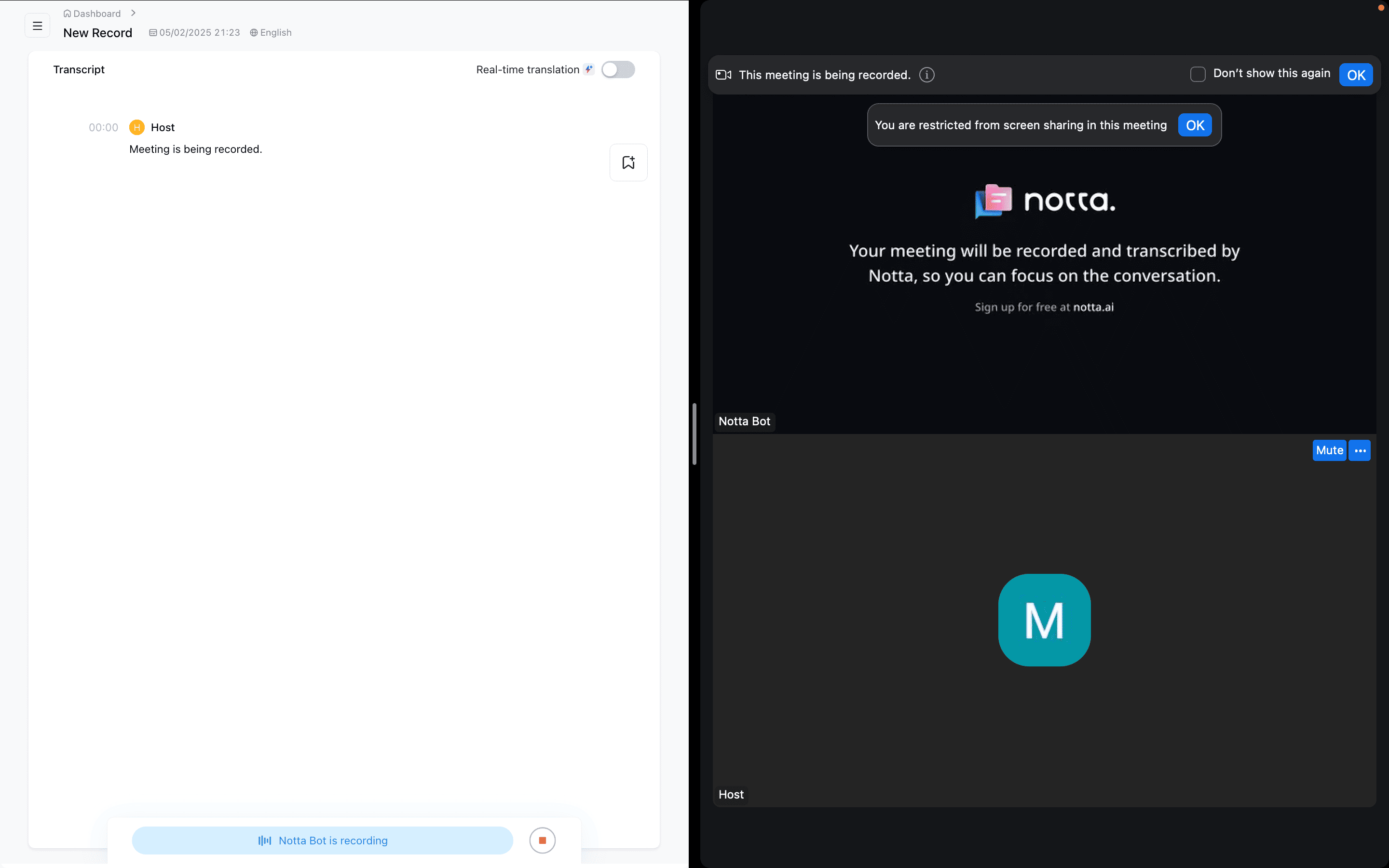Click the notta.ai sign up text

click(1093, 307)
